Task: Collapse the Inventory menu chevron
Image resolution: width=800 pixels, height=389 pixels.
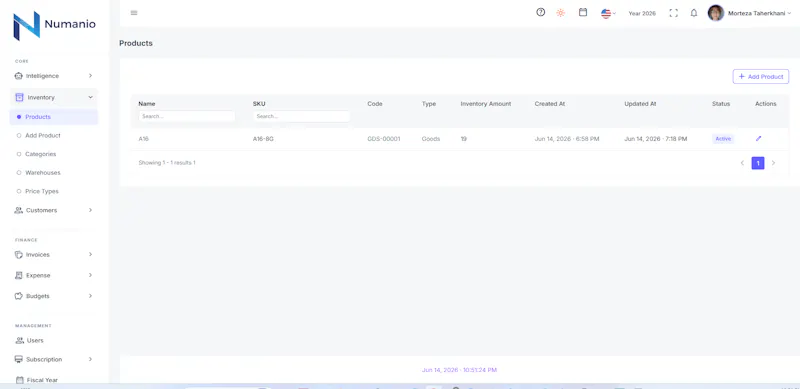Action: pyautogui.click(x=90, y=97)
